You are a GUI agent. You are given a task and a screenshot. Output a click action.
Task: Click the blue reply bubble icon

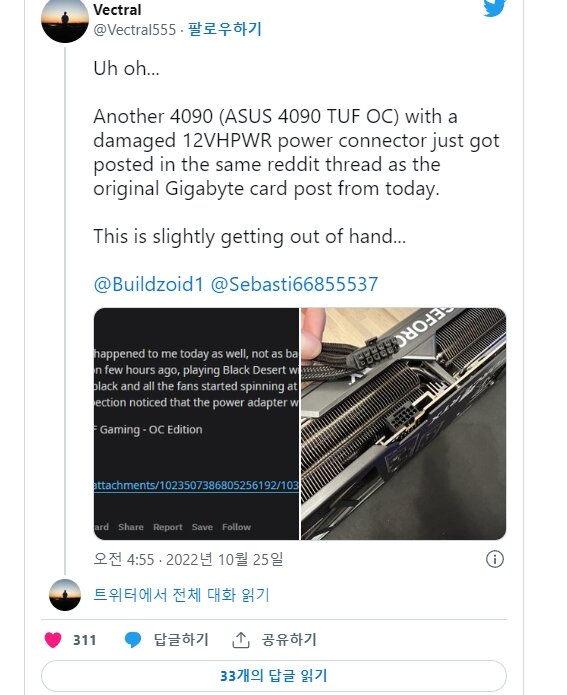133,640
